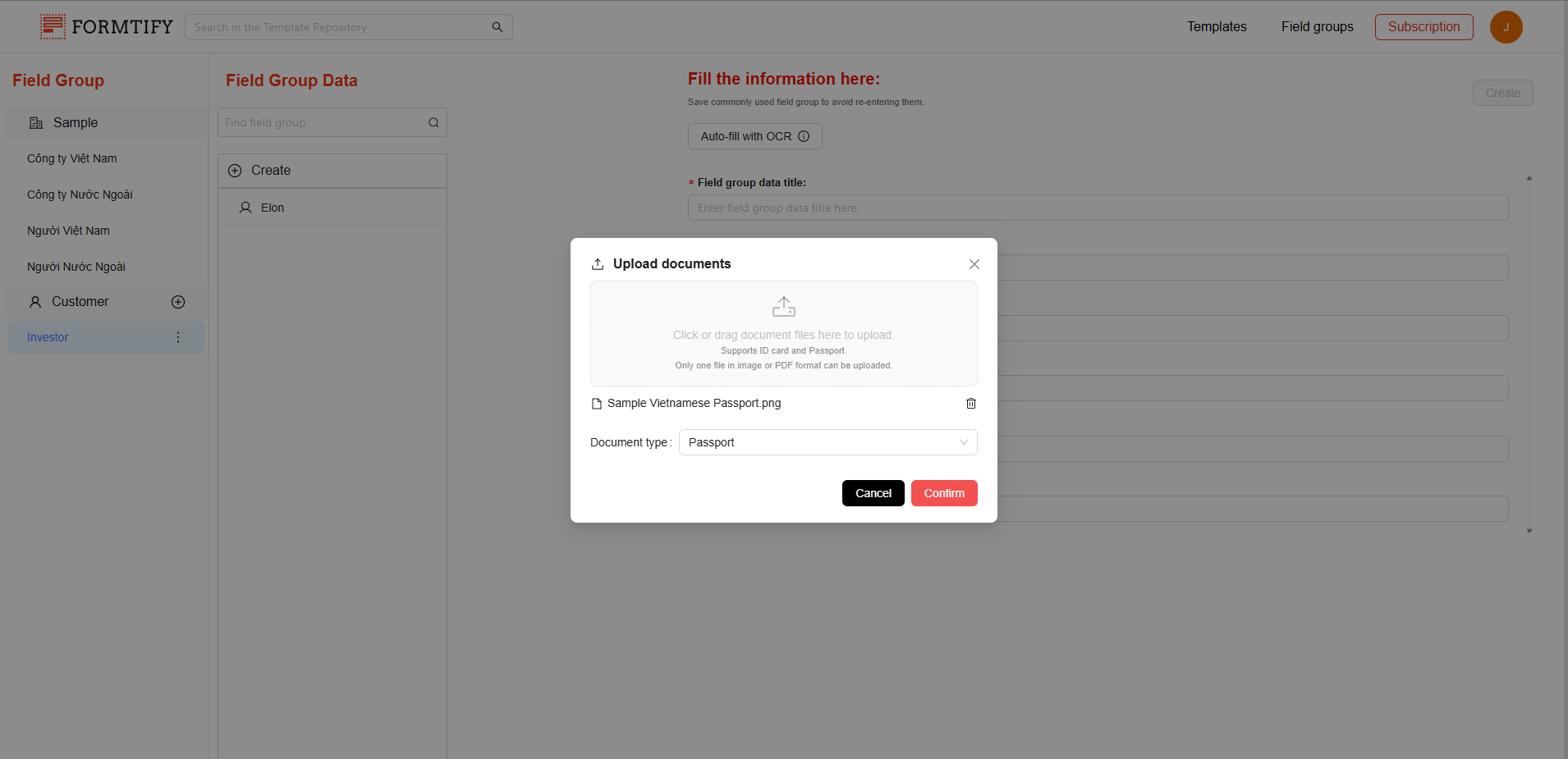
Task: Click the search magnifier in template search
Action: coord(497,27)
